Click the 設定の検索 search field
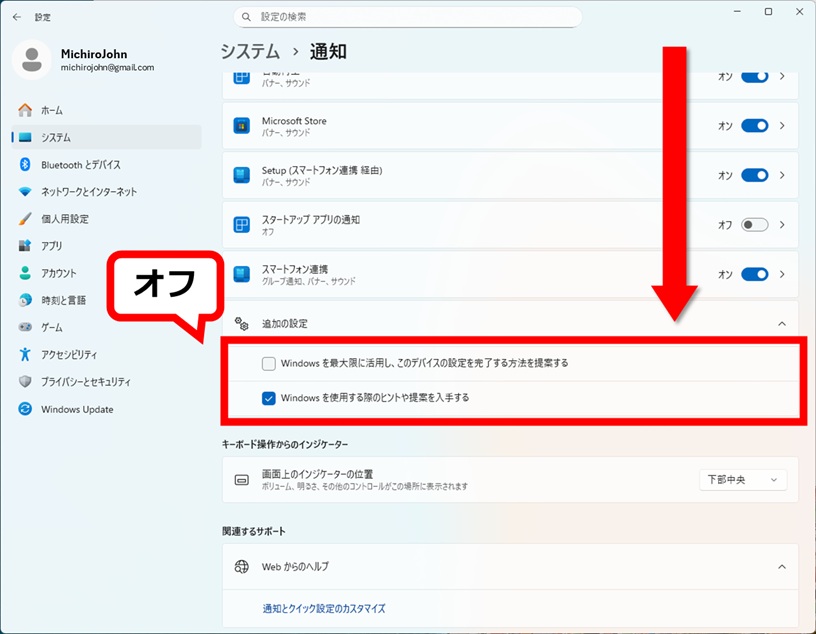The width and height of the screenshot is (816, 634). tap(408, 17)
